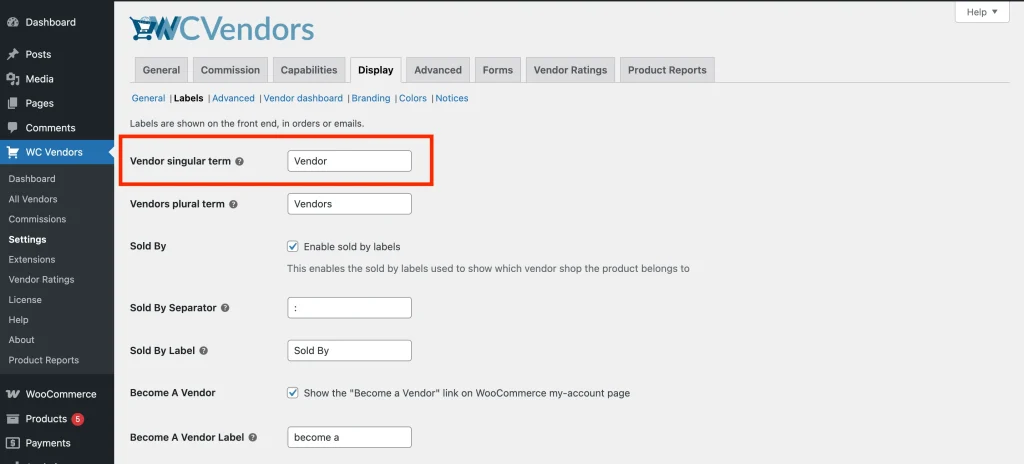Open the Colors sub-section link
Screen dimensions: 1024x464
(x=413, y=98)
